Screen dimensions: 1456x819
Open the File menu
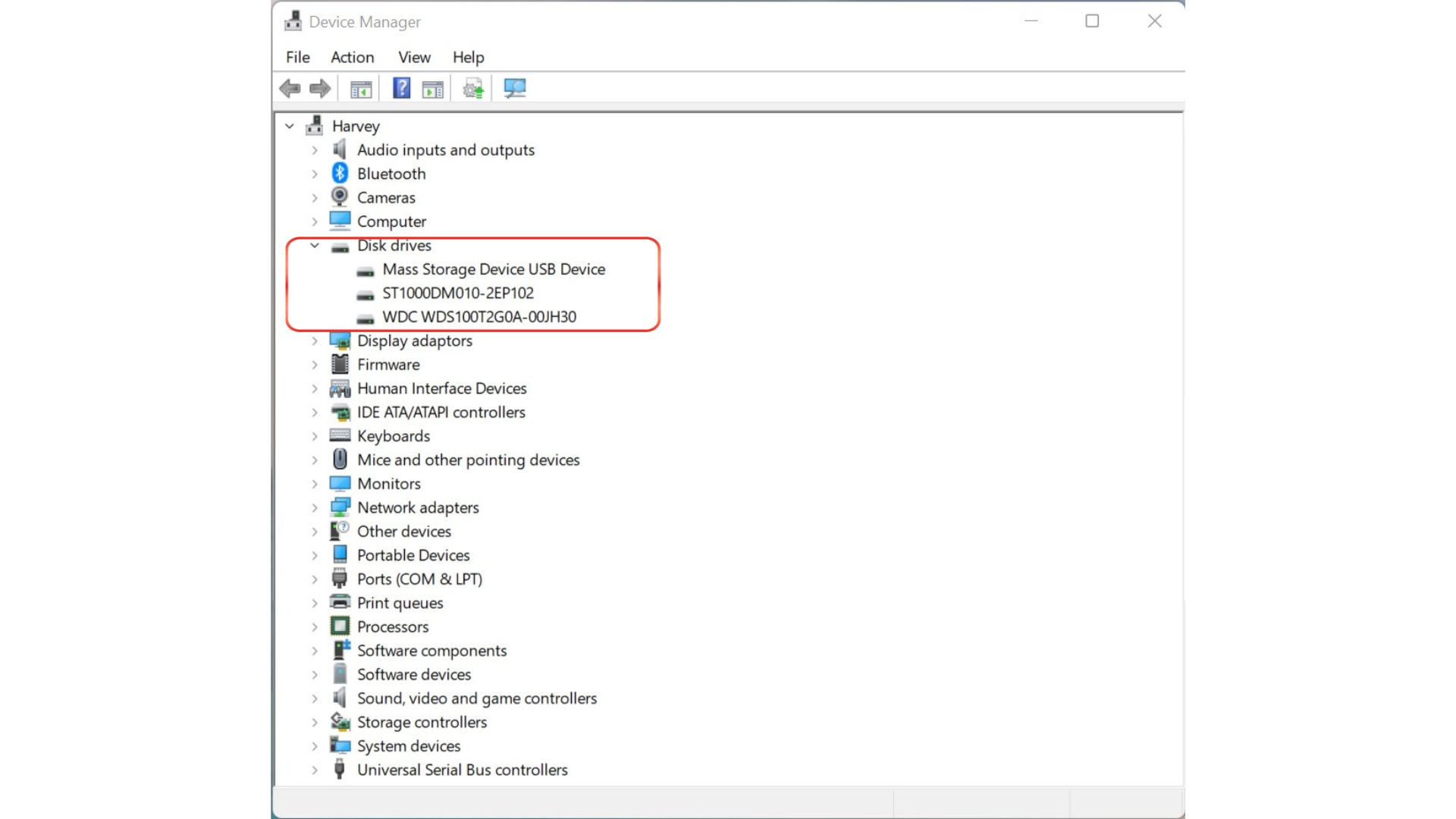(298, 57)
